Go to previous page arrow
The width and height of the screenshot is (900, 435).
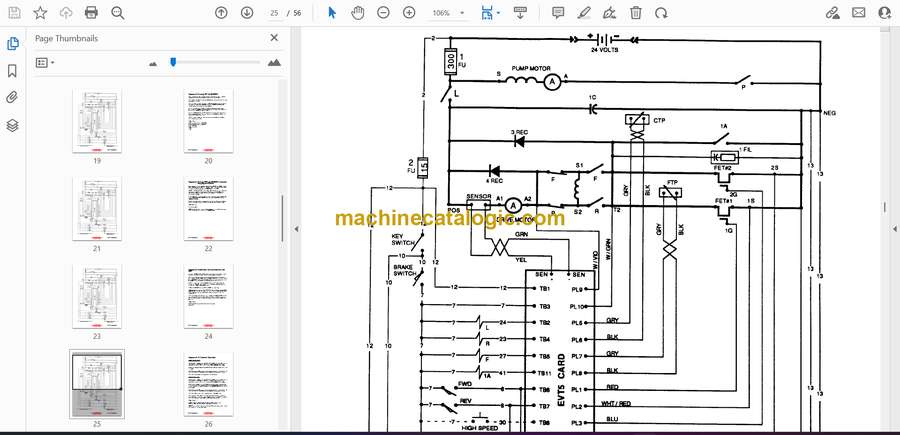coord(221,13)
